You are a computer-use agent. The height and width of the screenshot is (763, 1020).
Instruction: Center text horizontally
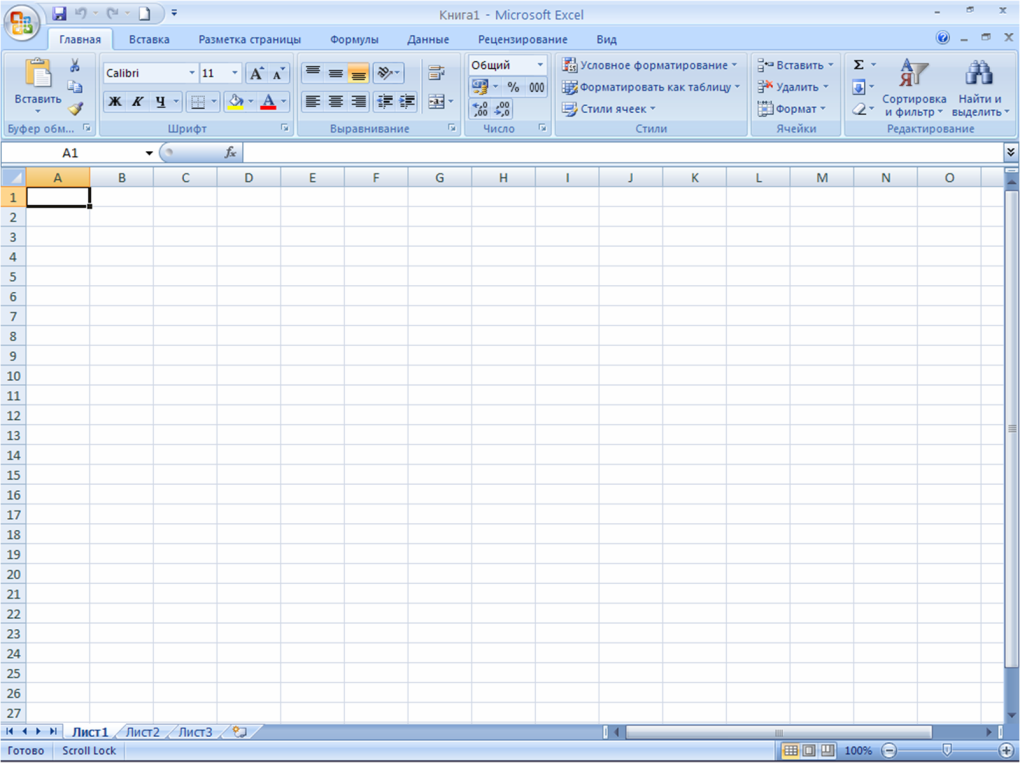(x=335, y=101)
